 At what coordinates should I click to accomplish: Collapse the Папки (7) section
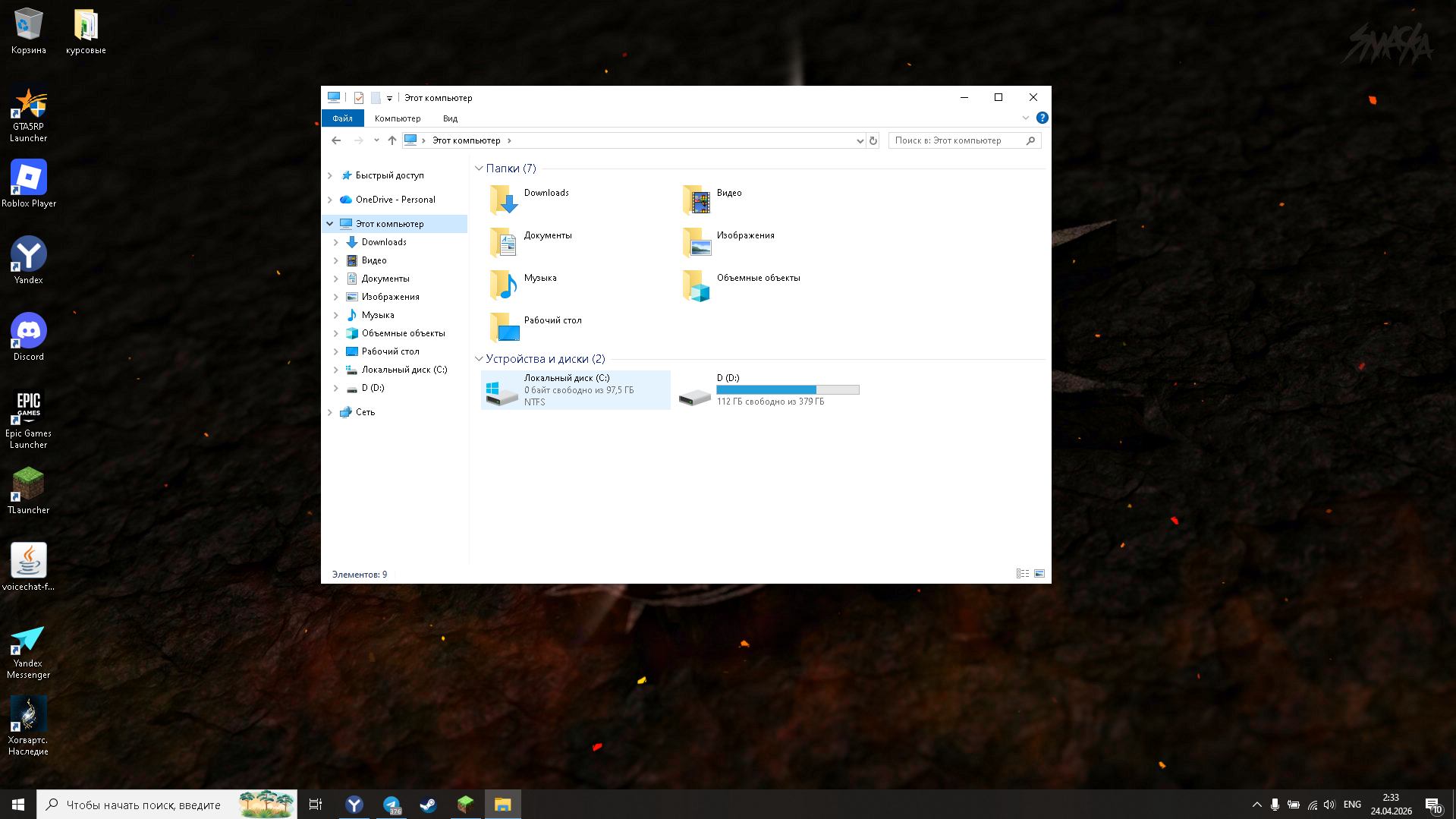479,169
